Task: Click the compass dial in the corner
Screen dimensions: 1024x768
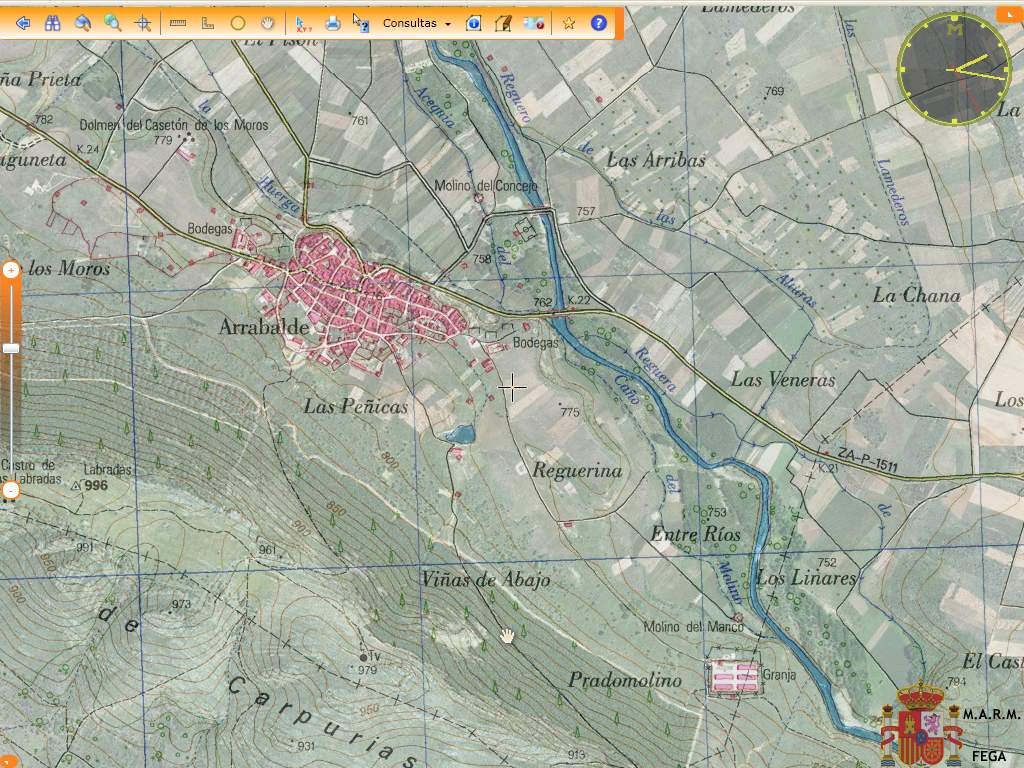Action: pos(954,68)
